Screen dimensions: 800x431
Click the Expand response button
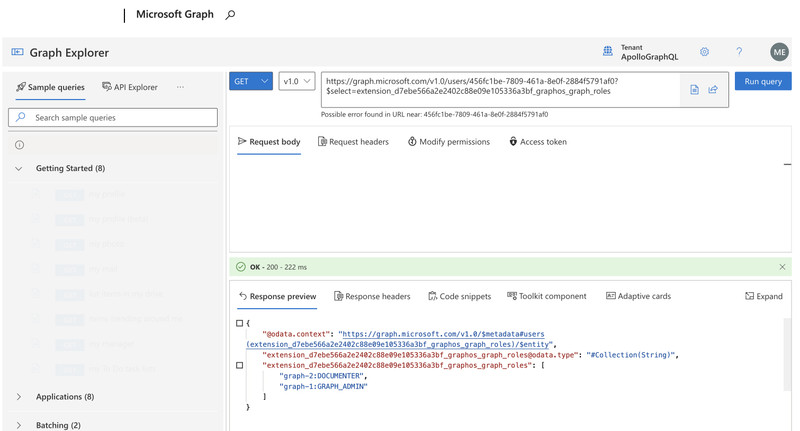[764, 296]
